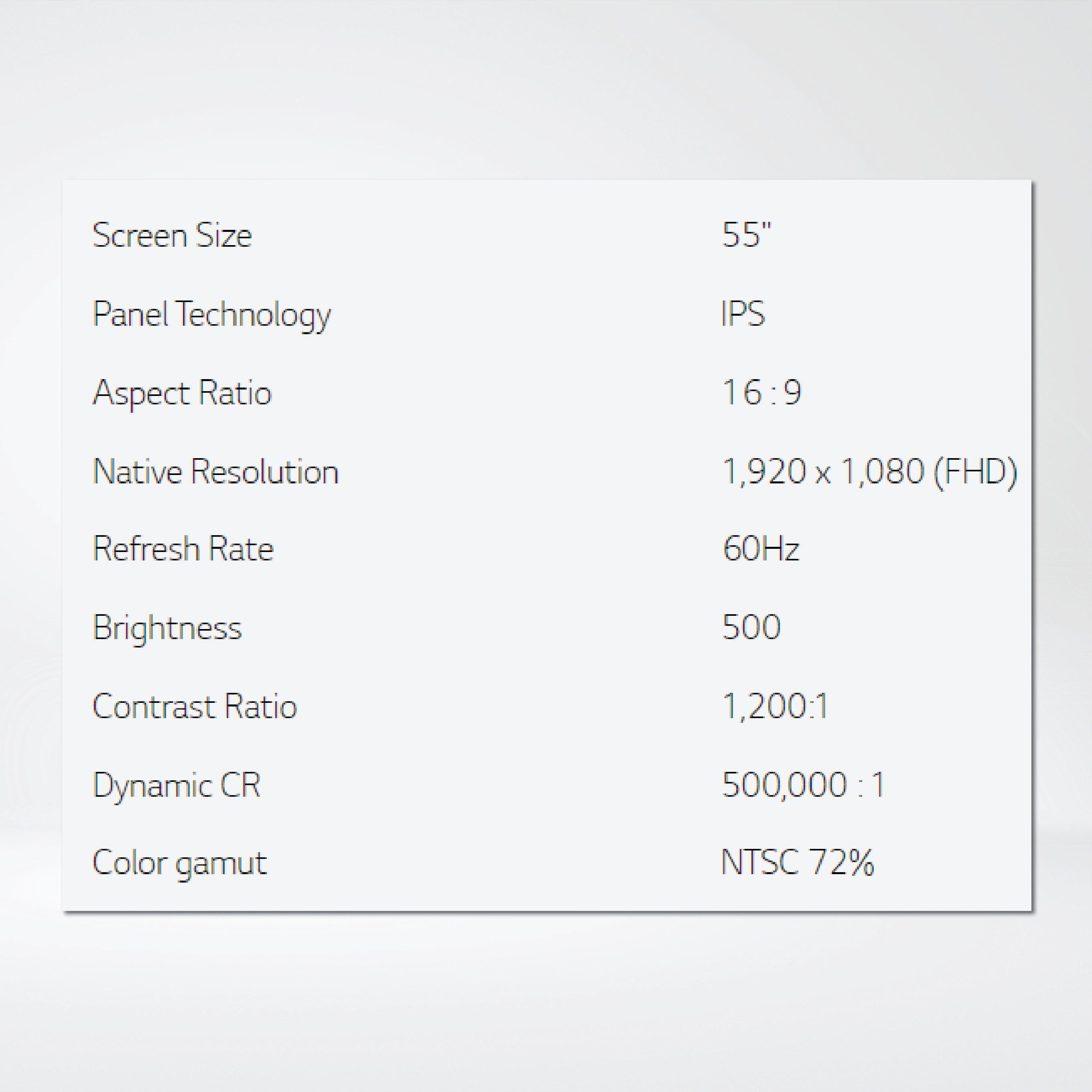
Task: Select the 1,200:1 contrast value
Action: pos(775,706)
